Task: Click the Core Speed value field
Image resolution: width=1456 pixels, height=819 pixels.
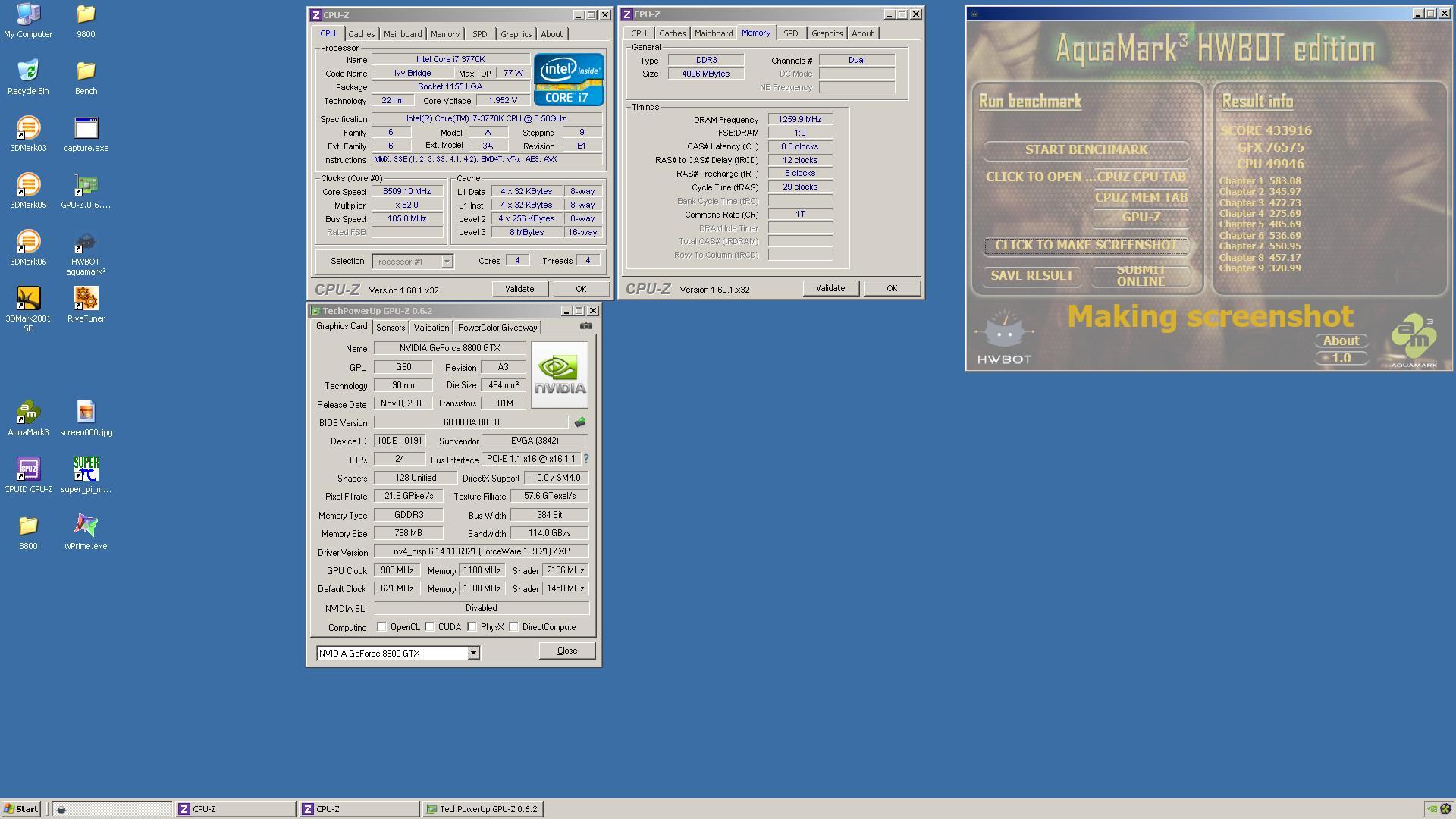Action: [x=407, y=191]
